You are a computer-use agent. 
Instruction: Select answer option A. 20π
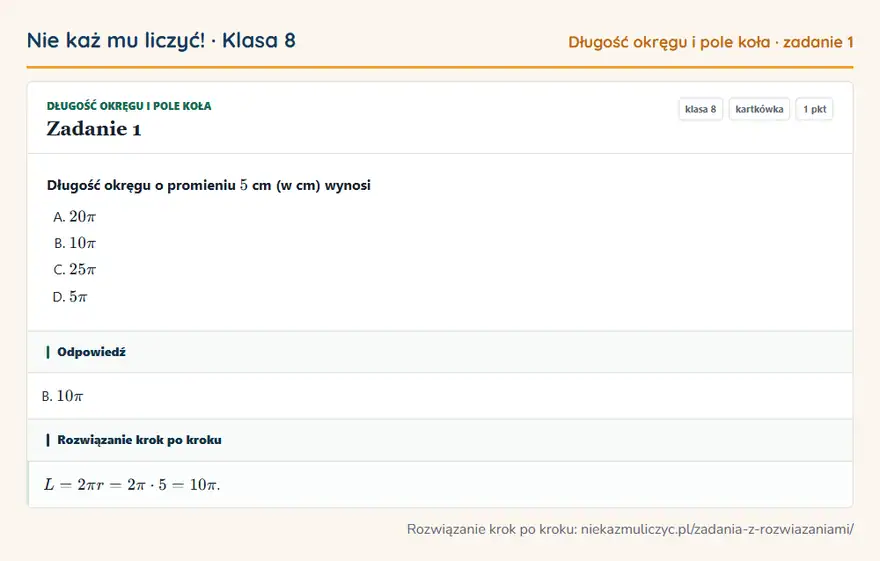coord(75,217)
